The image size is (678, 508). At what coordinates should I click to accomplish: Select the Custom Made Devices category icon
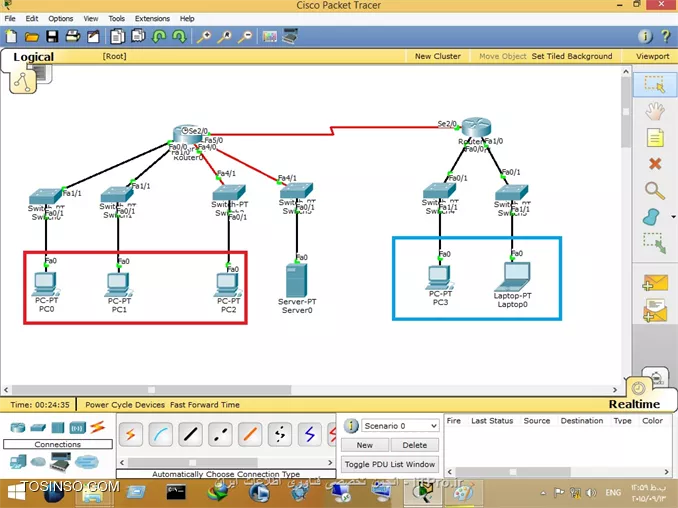(60, 462)
